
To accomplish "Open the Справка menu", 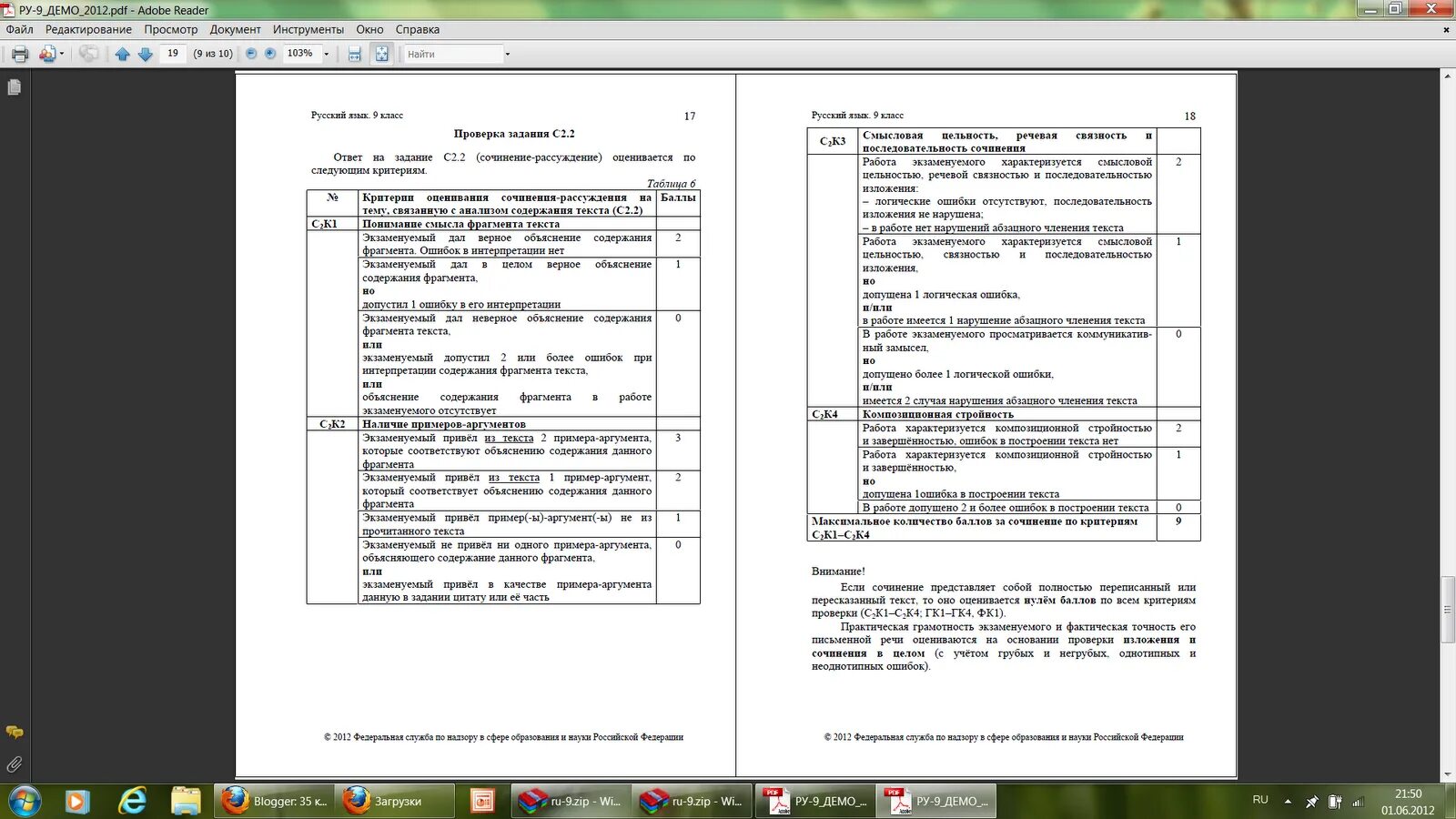I will click(x=418, y=29).
